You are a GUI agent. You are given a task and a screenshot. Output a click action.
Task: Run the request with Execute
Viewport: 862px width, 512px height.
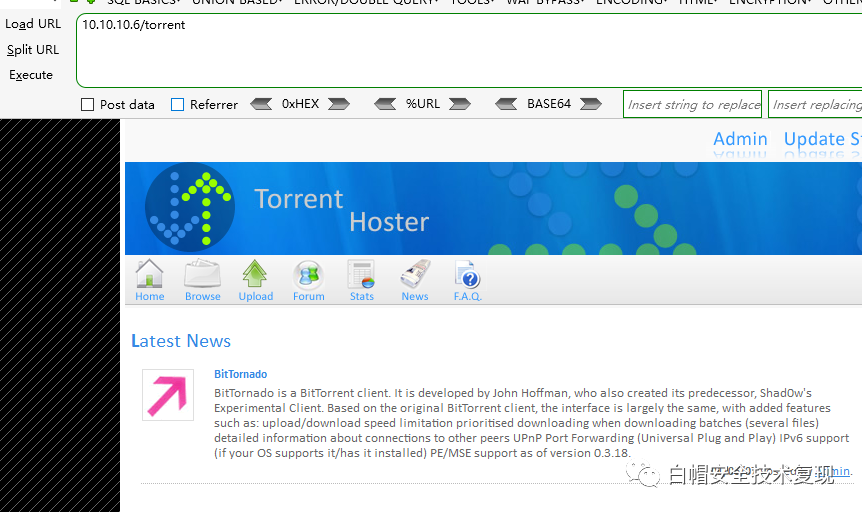(x=31, y=75)
